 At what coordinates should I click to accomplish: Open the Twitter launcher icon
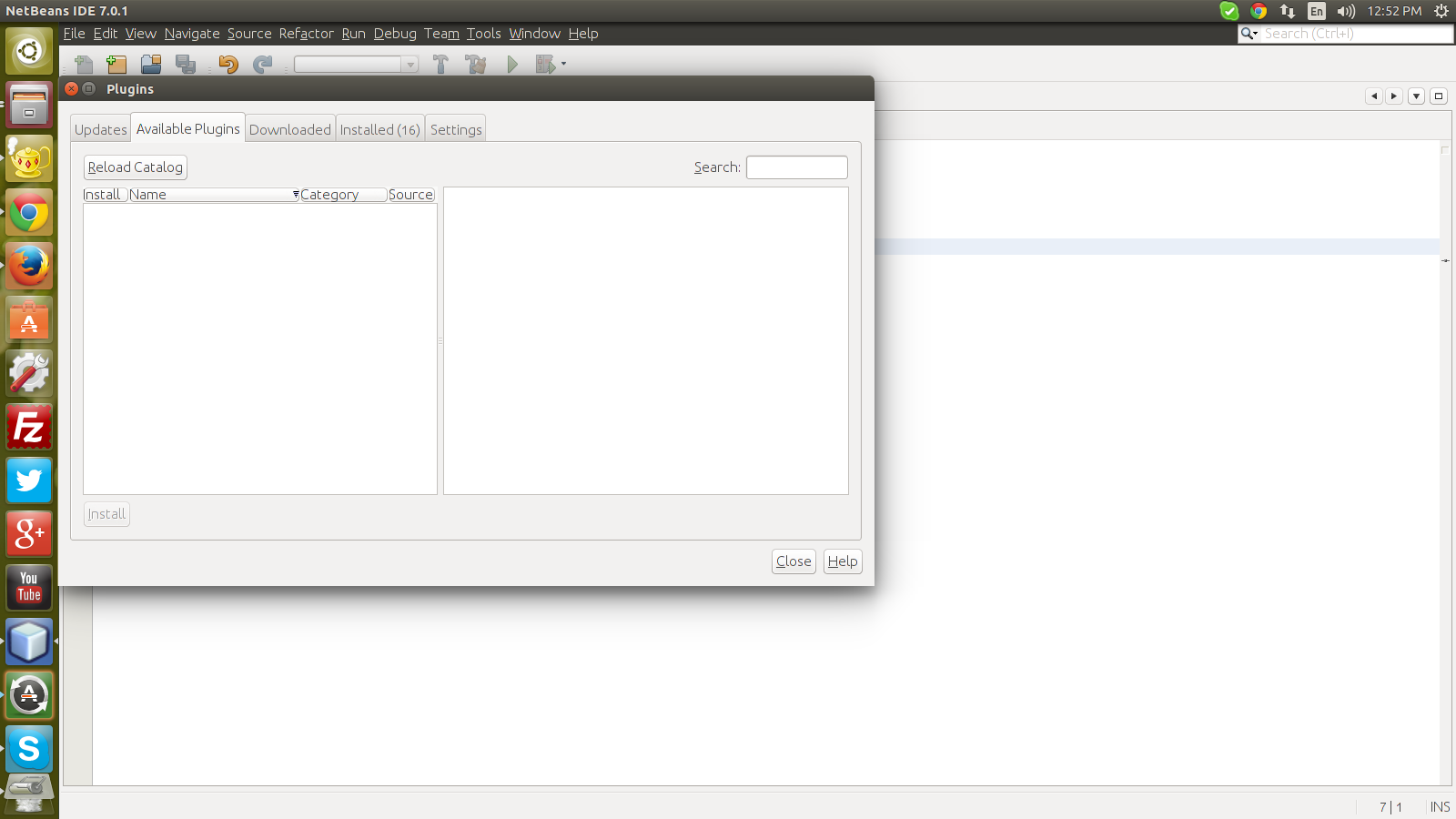pos(29,480)
